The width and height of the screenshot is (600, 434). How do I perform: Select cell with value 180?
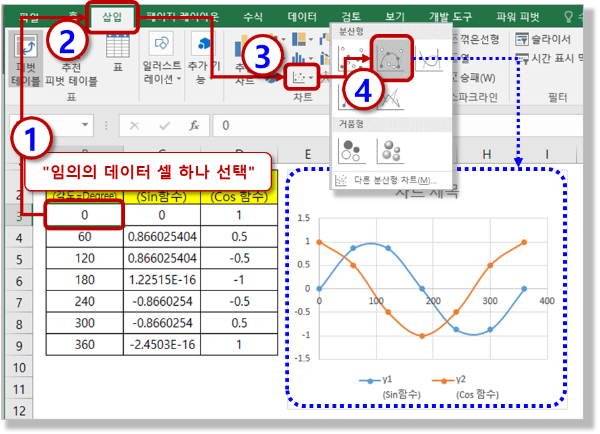(85, 280)
